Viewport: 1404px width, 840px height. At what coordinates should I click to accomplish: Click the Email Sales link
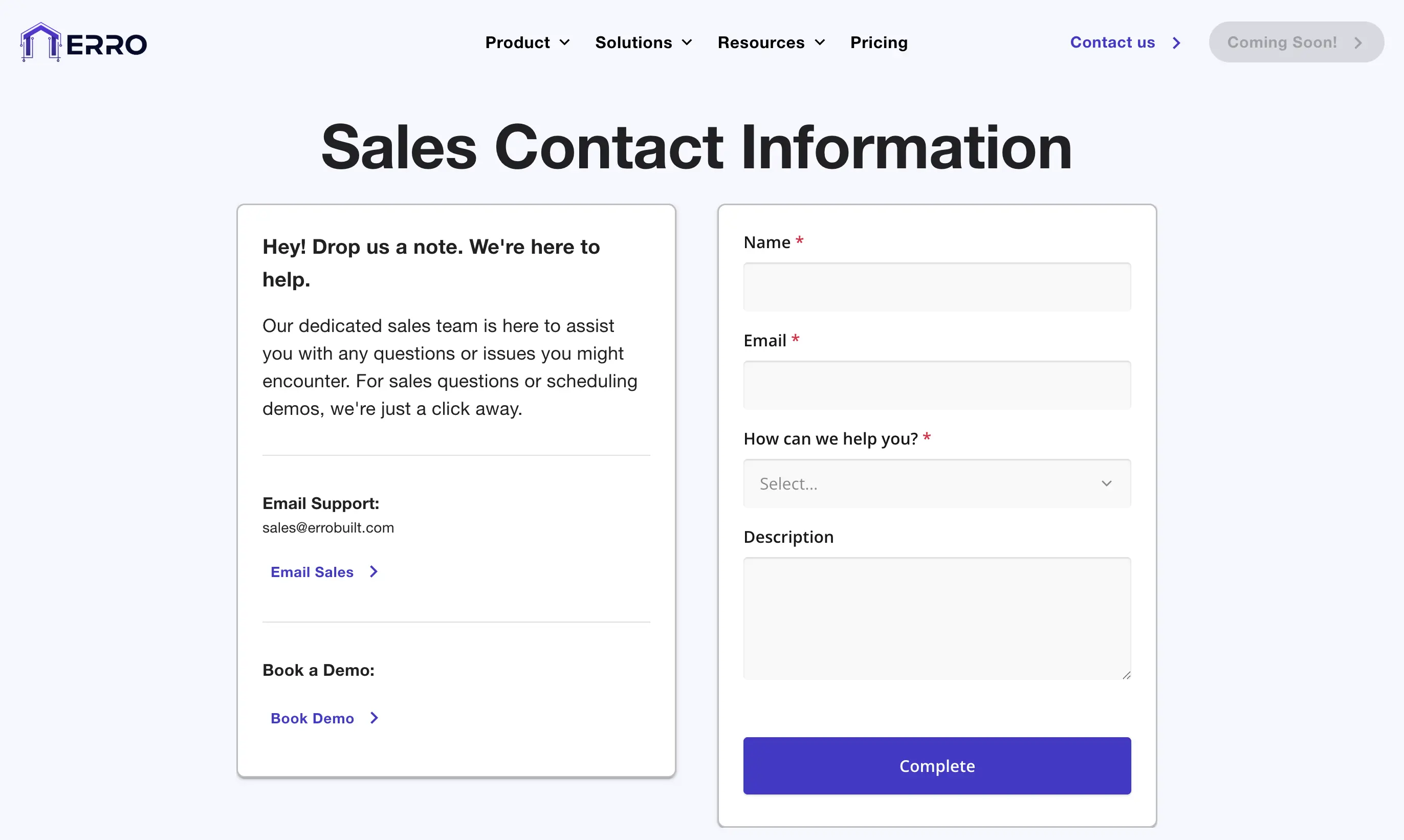pos(312,572)
